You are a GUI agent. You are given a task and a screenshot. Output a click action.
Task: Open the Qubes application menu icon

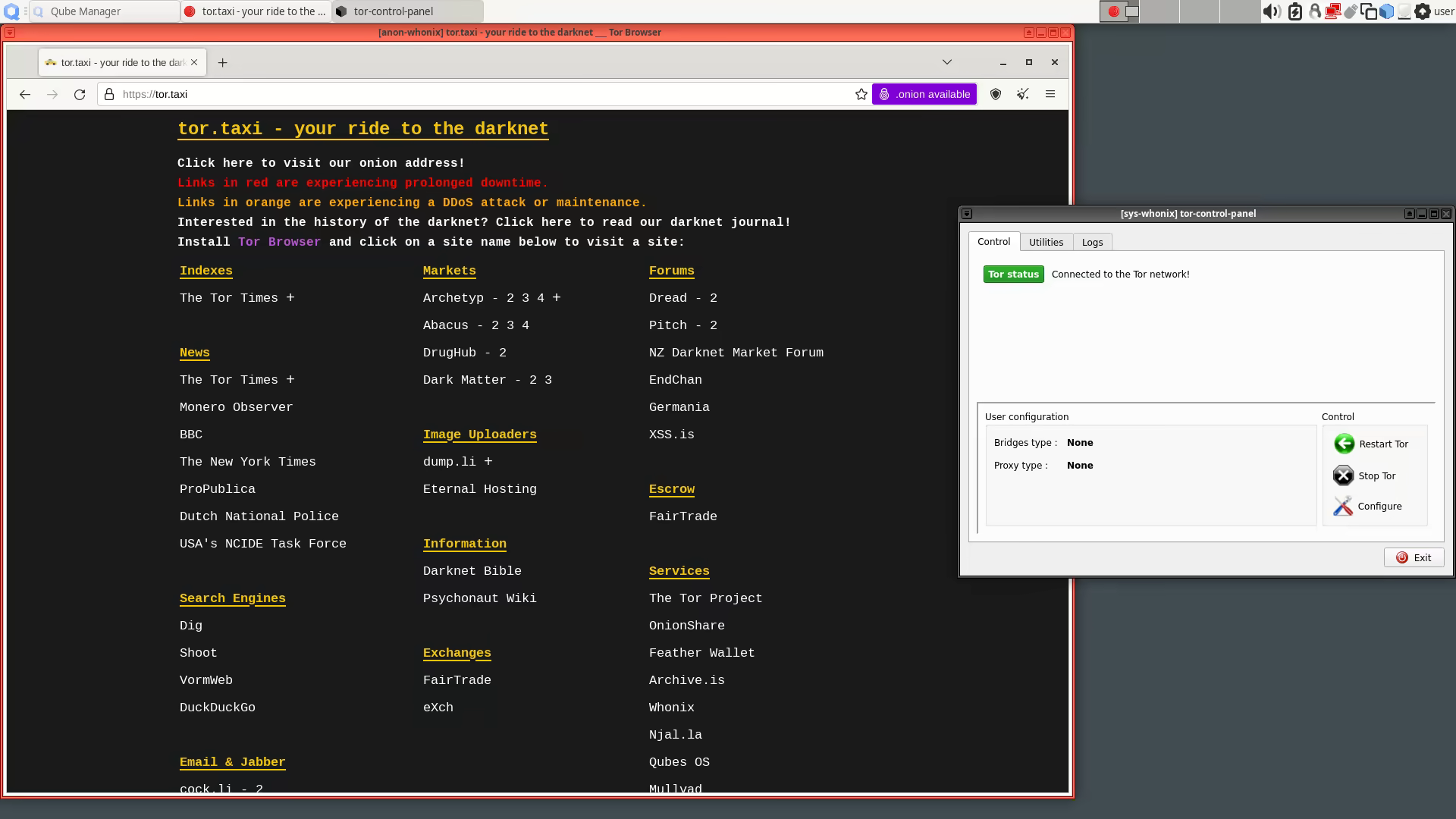pyautogui.click(x=11, y=11)
